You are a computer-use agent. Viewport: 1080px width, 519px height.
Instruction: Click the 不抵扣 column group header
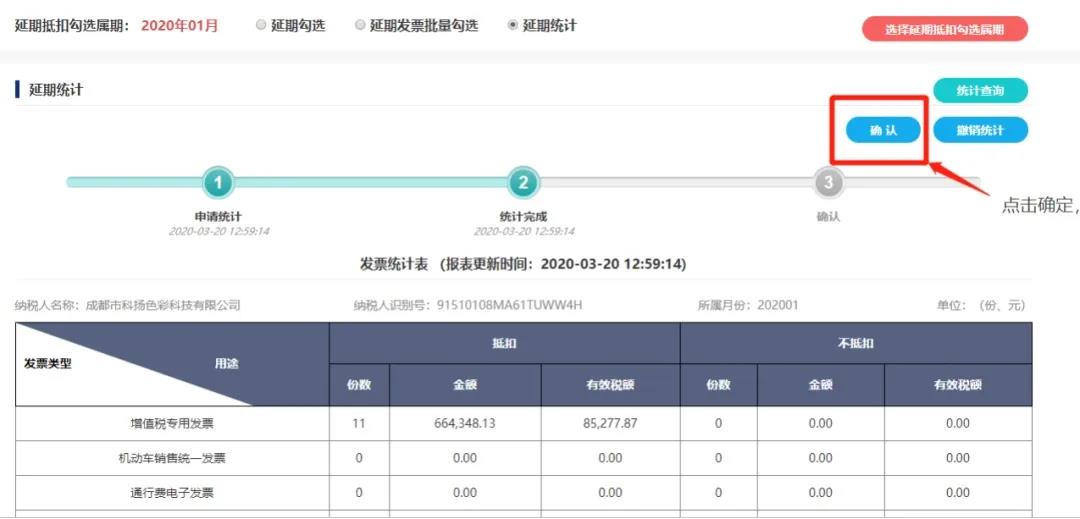855,343
